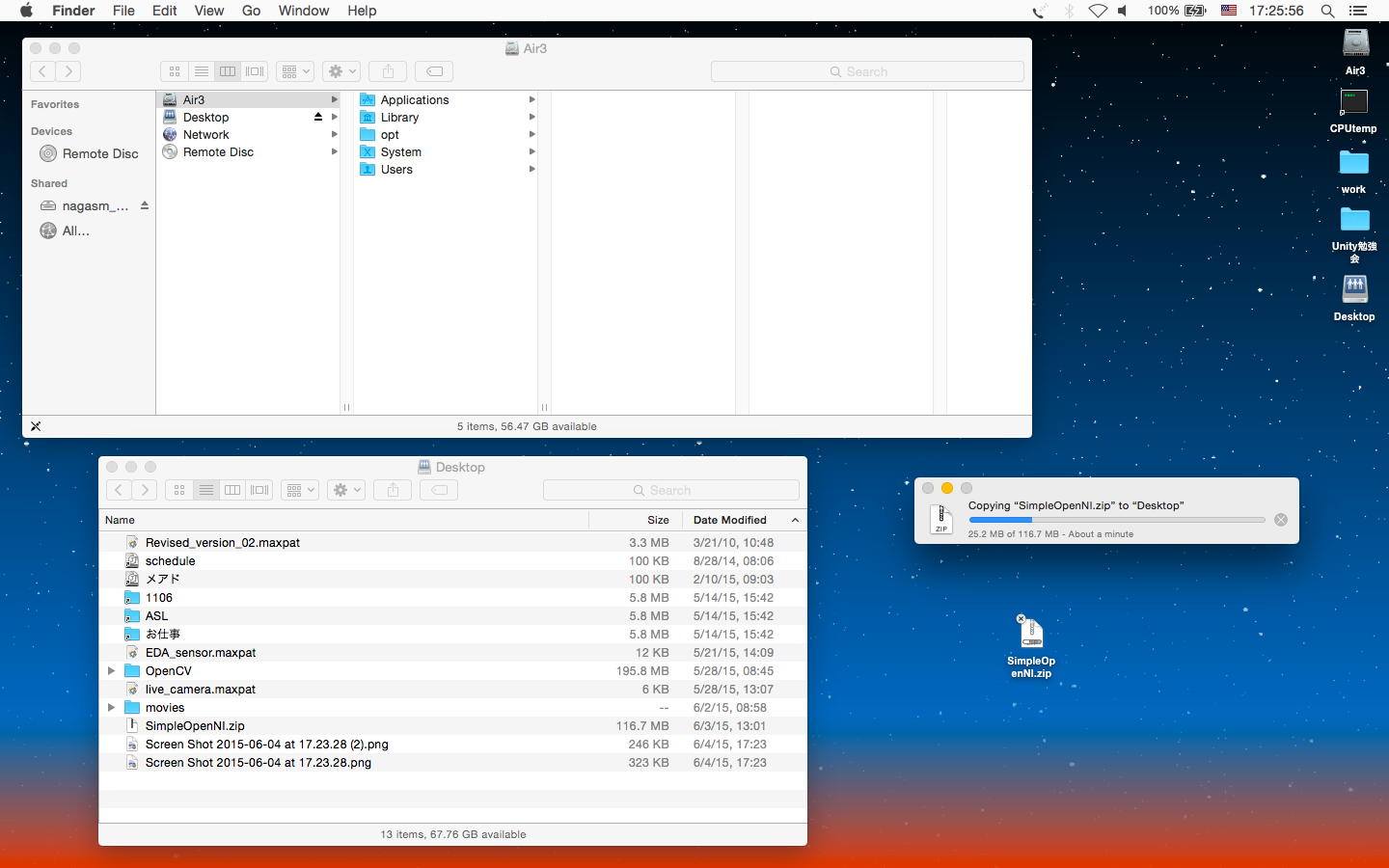Open the arrange-by dropdown in Air3 toolbar
This screenshot has width=1389, height=868.
click(x=295, y=71)
